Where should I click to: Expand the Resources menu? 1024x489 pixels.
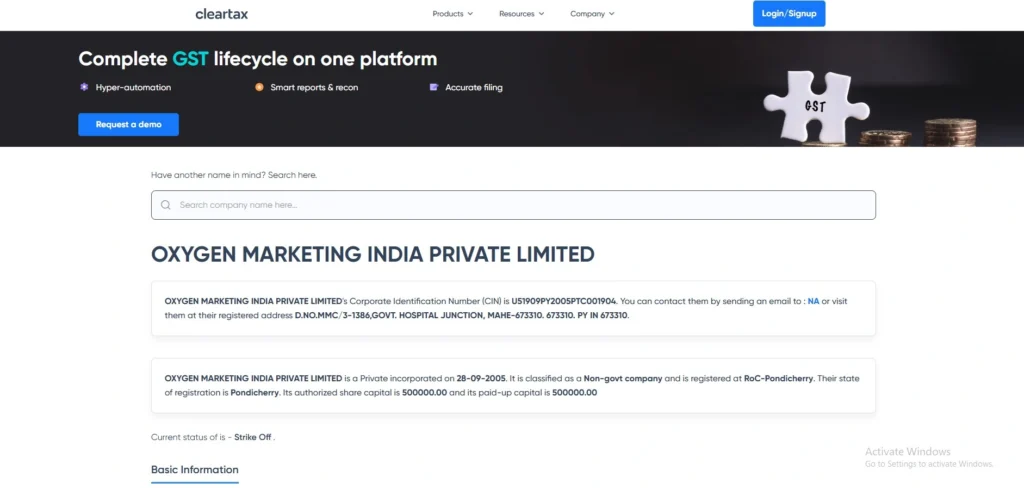(x=521, y=14)
